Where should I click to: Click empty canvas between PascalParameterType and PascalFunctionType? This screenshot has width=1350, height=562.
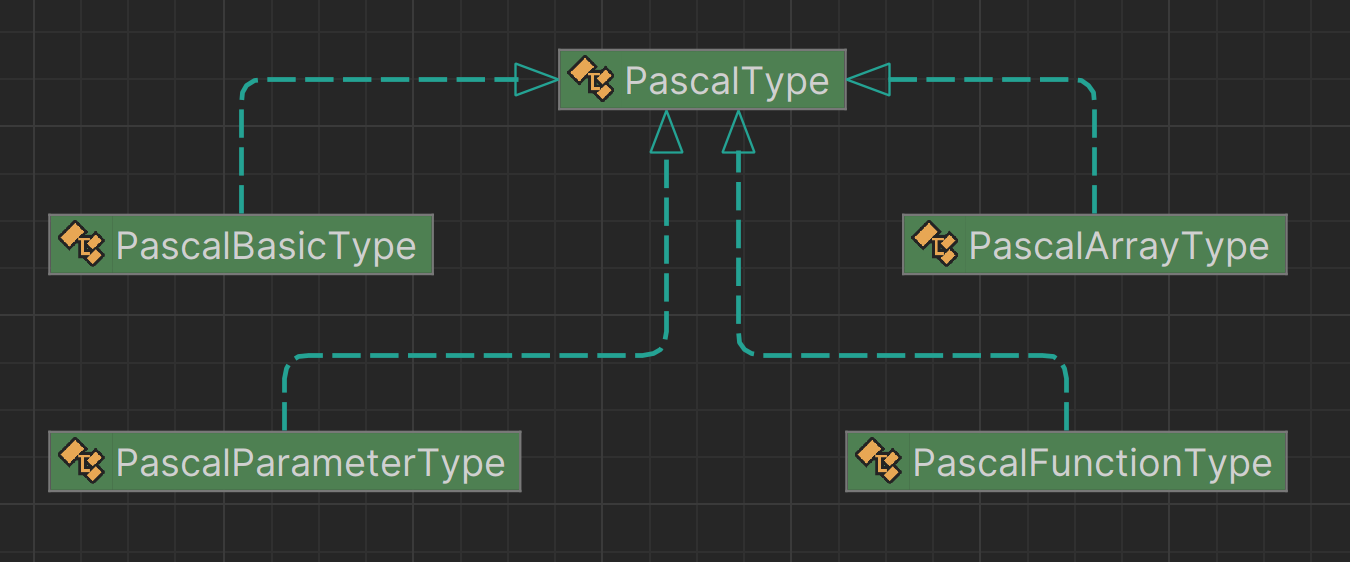tap(680, 463)
